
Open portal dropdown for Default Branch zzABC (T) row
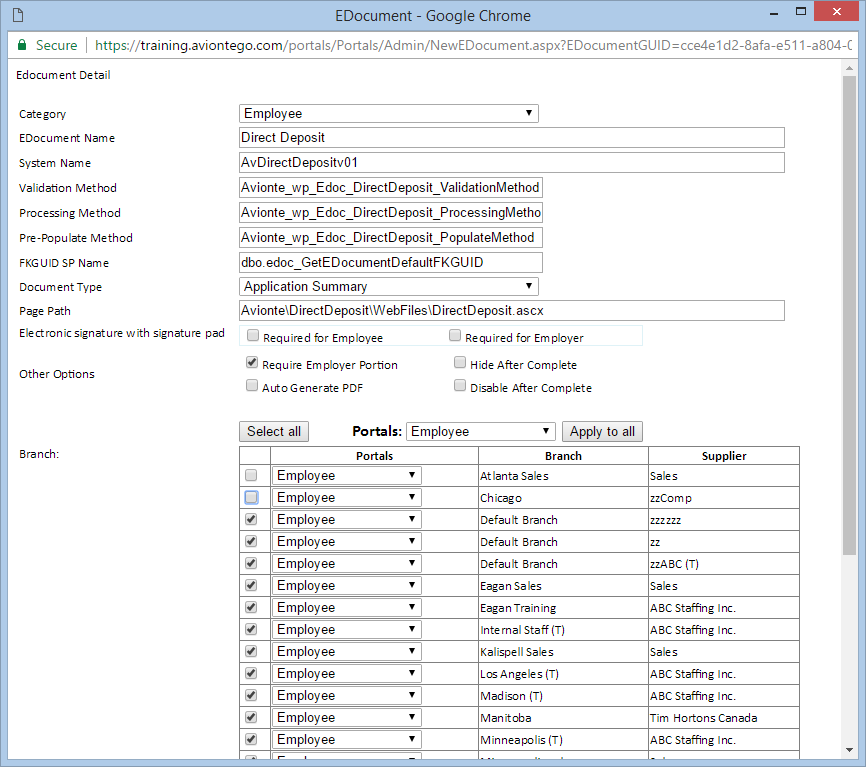coord(346,563)
